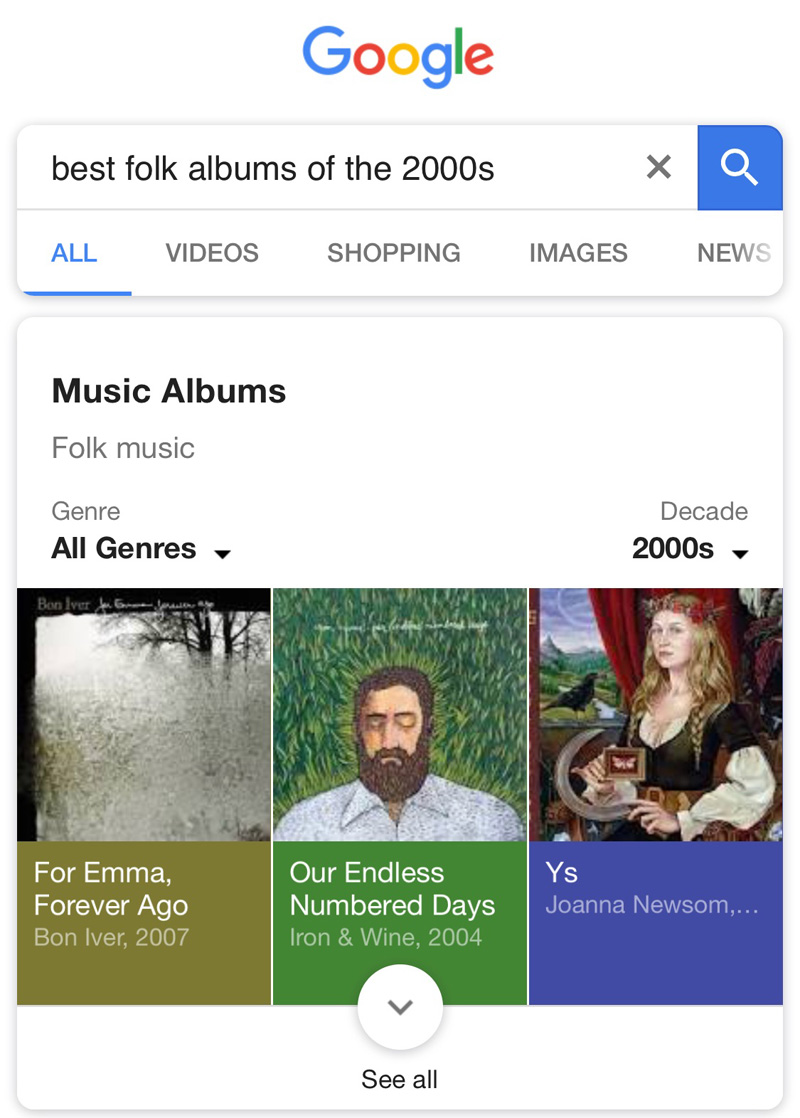Screen dimensions: 800x1118
Task: Select the All results tab
Action: tap(74, 253)
